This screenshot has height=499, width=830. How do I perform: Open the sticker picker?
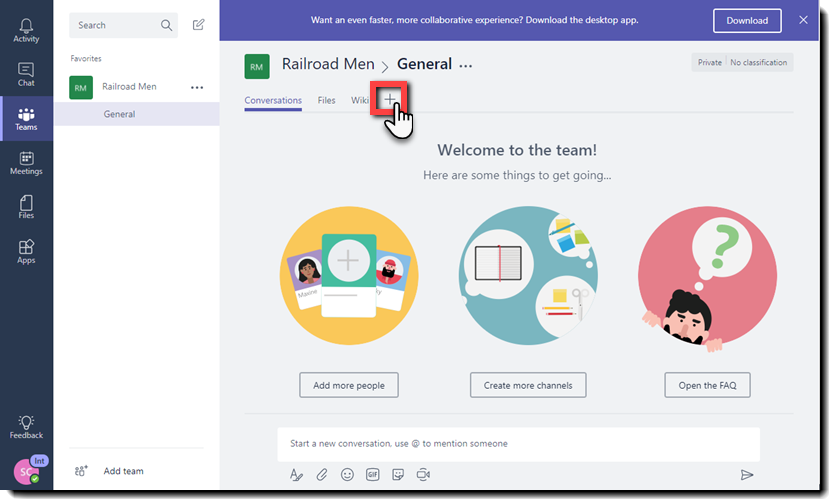pos(398,475)
